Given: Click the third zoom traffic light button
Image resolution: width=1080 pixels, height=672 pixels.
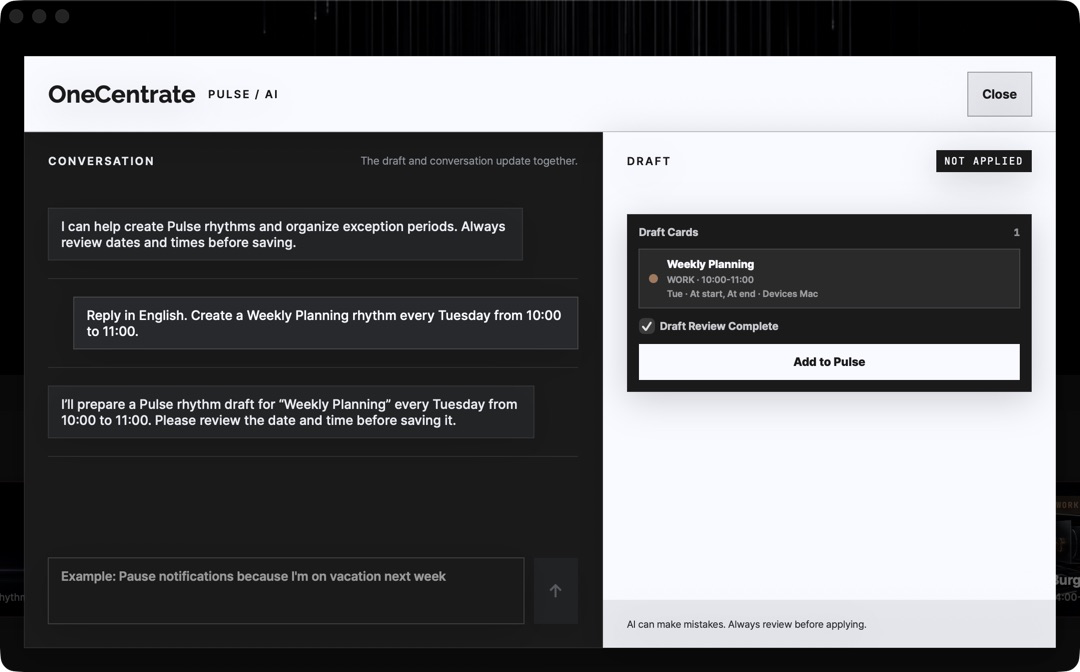Looking at the screenshot, I should (x=62, y=16).
